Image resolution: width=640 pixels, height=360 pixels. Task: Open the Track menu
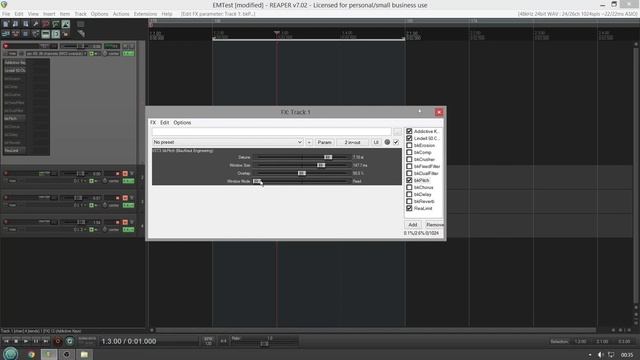point(80,14)
